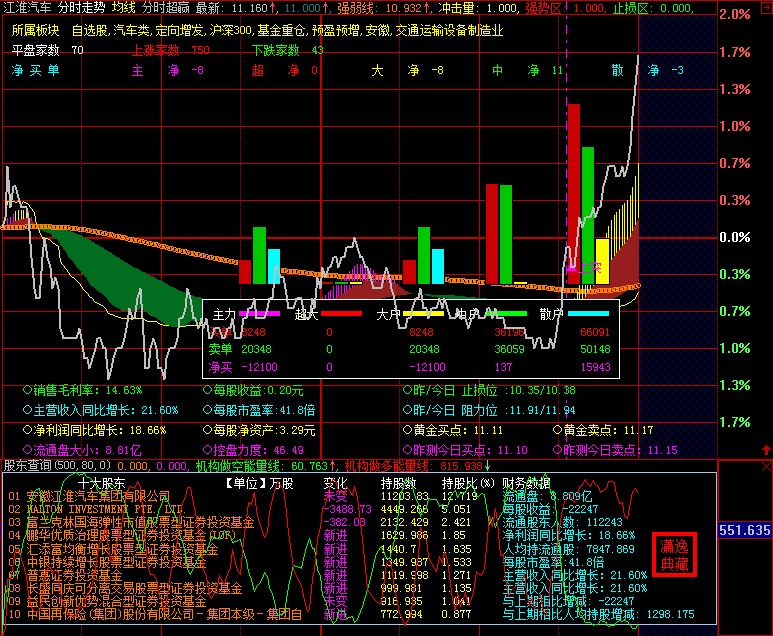This screenshot has height=636, width=773.
Task: Click the 流通股东人数 112243 entry
Action: coord(562,522)
